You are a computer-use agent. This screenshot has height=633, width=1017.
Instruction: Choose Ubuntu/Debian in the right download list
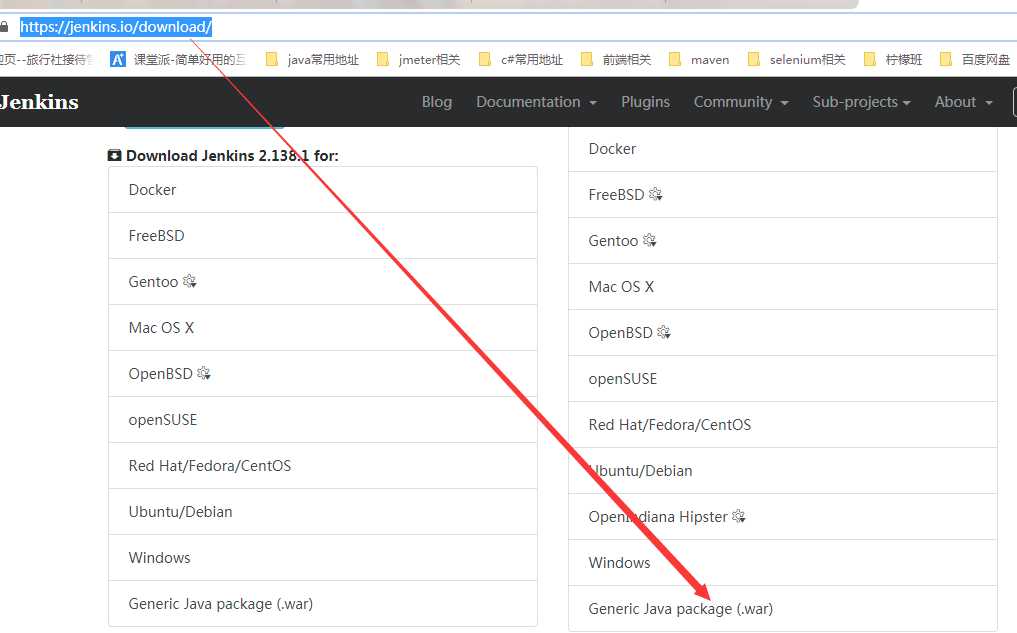tap(783, 471)
